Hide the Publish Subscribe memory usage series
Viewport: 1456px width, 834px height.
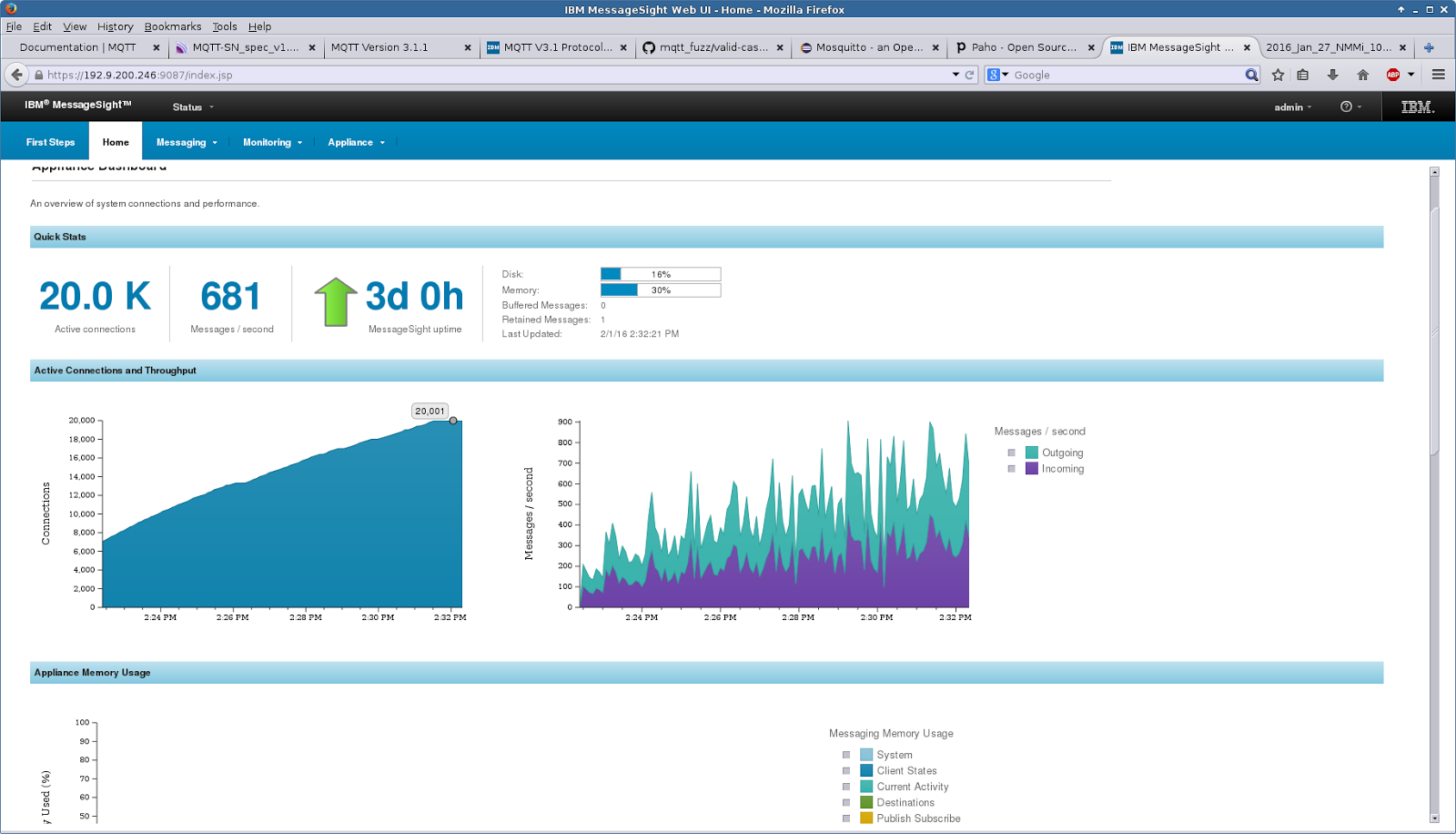point(844,818)
